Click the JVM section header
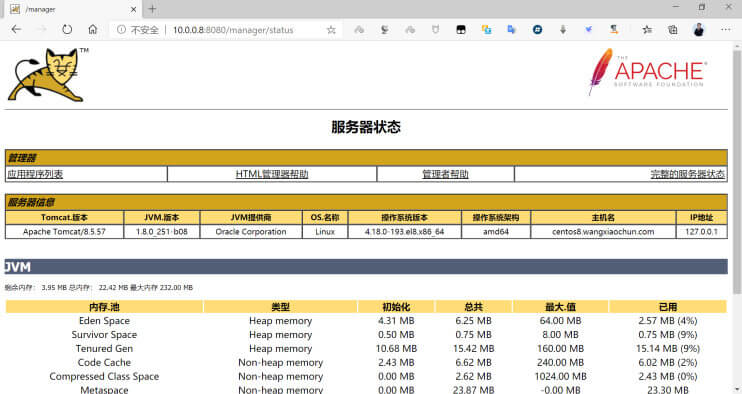Image resolution: width=742 pixels, height=394 pixels. pos(366,267)
